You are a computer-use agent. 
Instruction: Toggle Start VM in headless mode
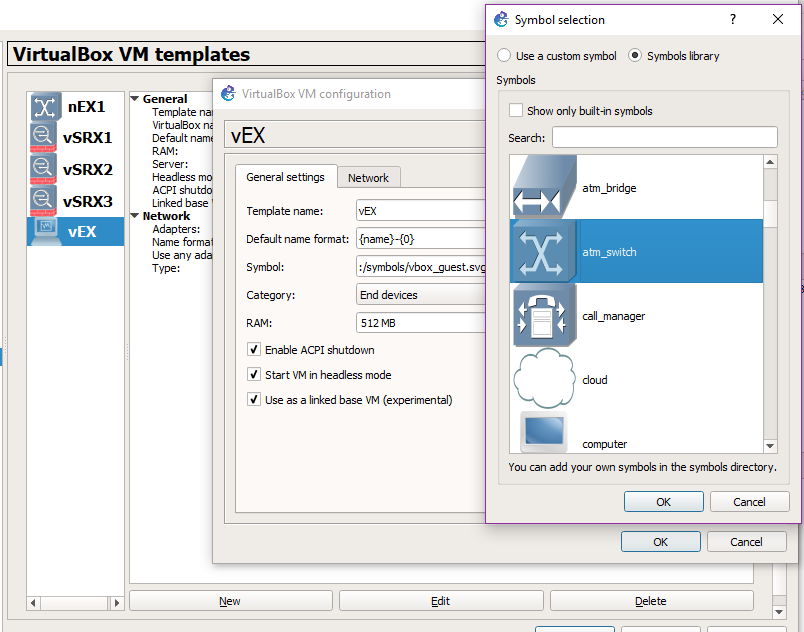pyautogui.click(x=254, y=375)
